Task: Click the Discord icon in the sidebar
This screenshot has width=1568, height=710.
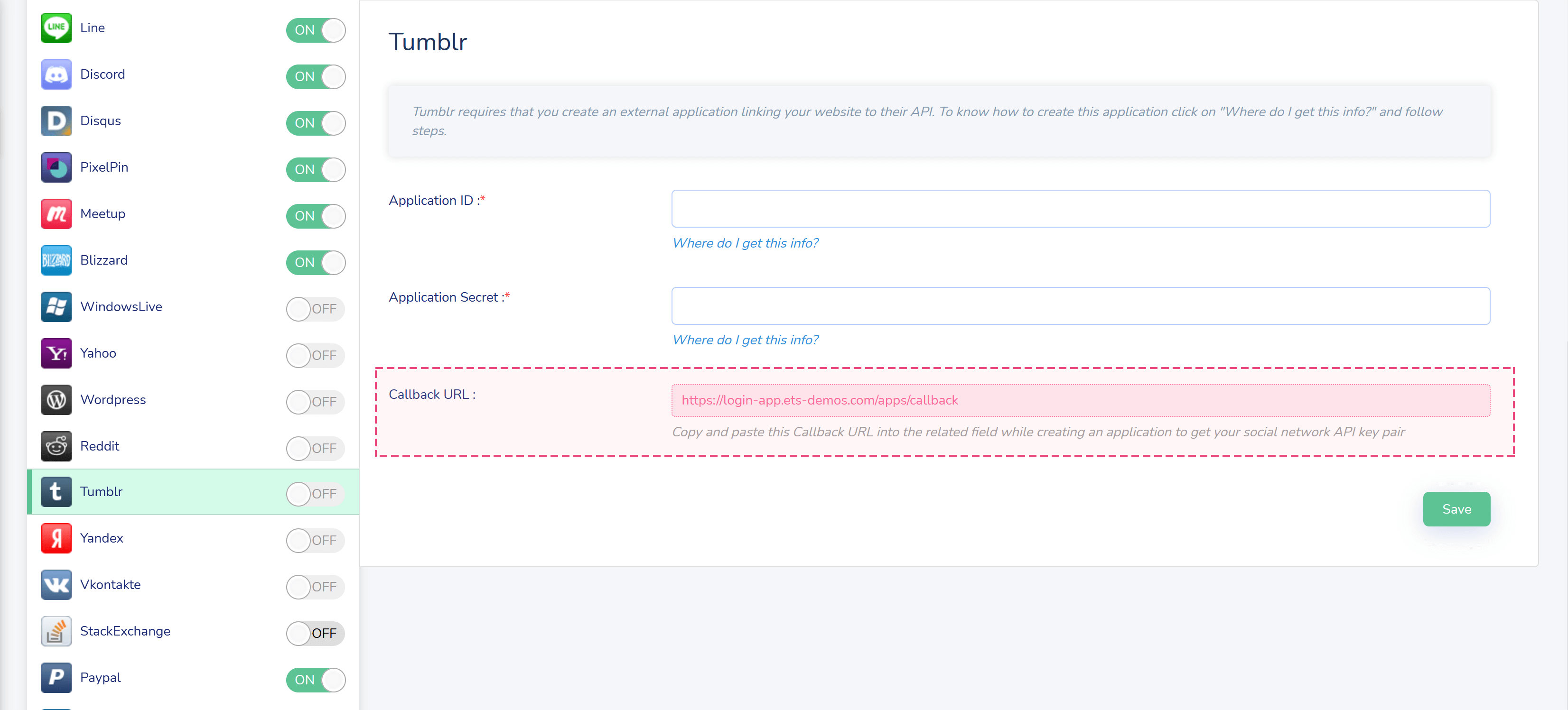Action: coord(56,74)
